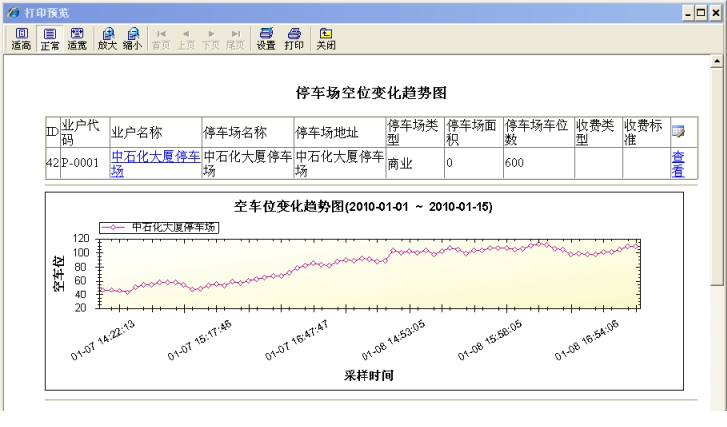Click the 上页 previous page button

(x=188, y=38)
